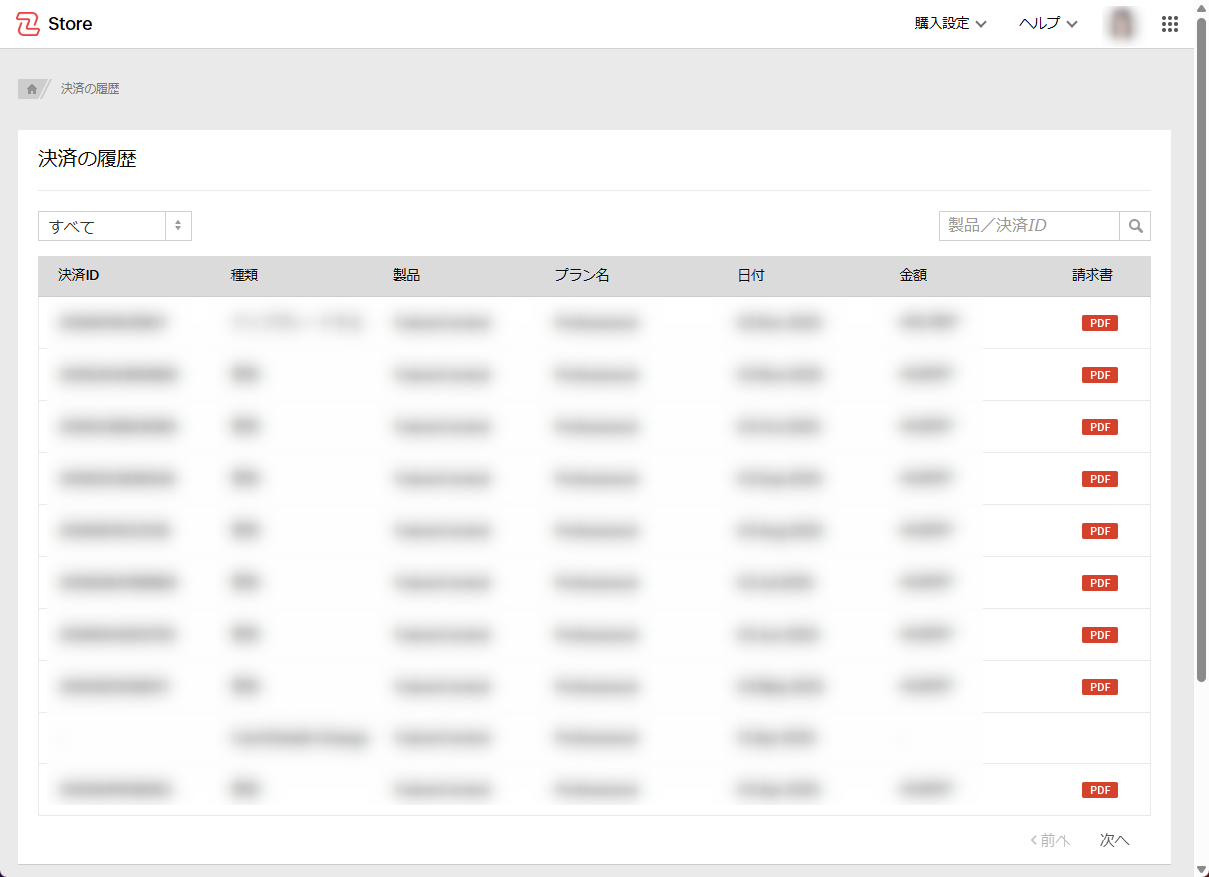Click the home breadcrumb icon
The height and width of the screenshot is (877, 1209).
(x=31, y=89)
